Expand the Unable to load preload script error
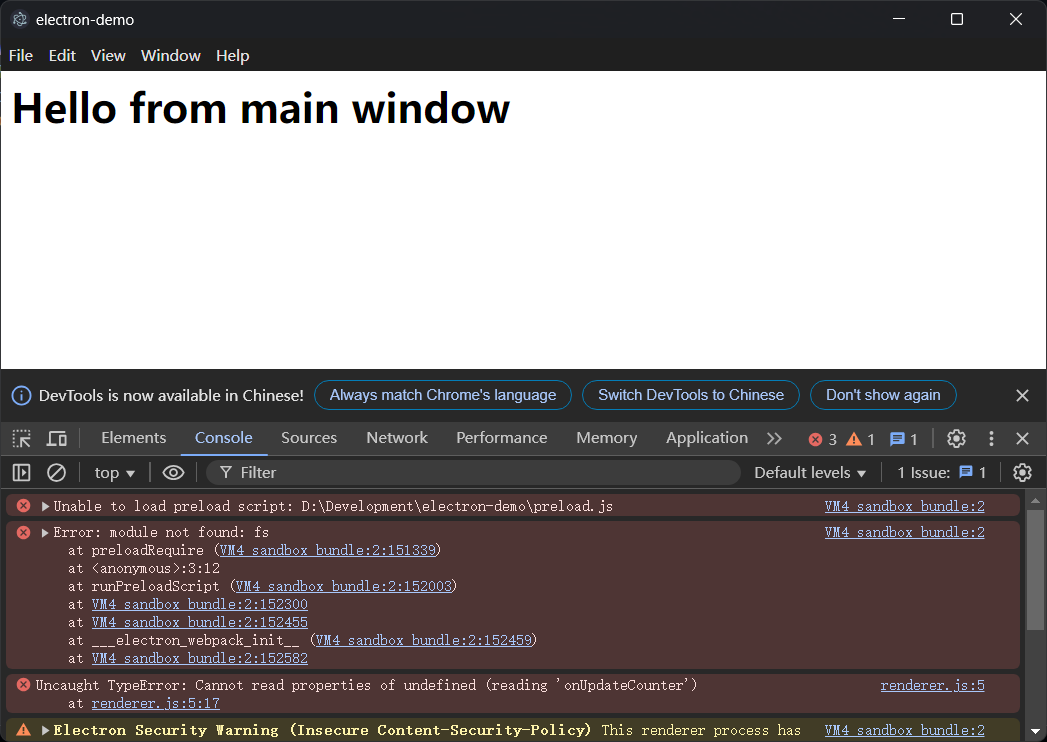Image resolution: width=1047 pixels, height=742 pixels. (x=45, y=506)
